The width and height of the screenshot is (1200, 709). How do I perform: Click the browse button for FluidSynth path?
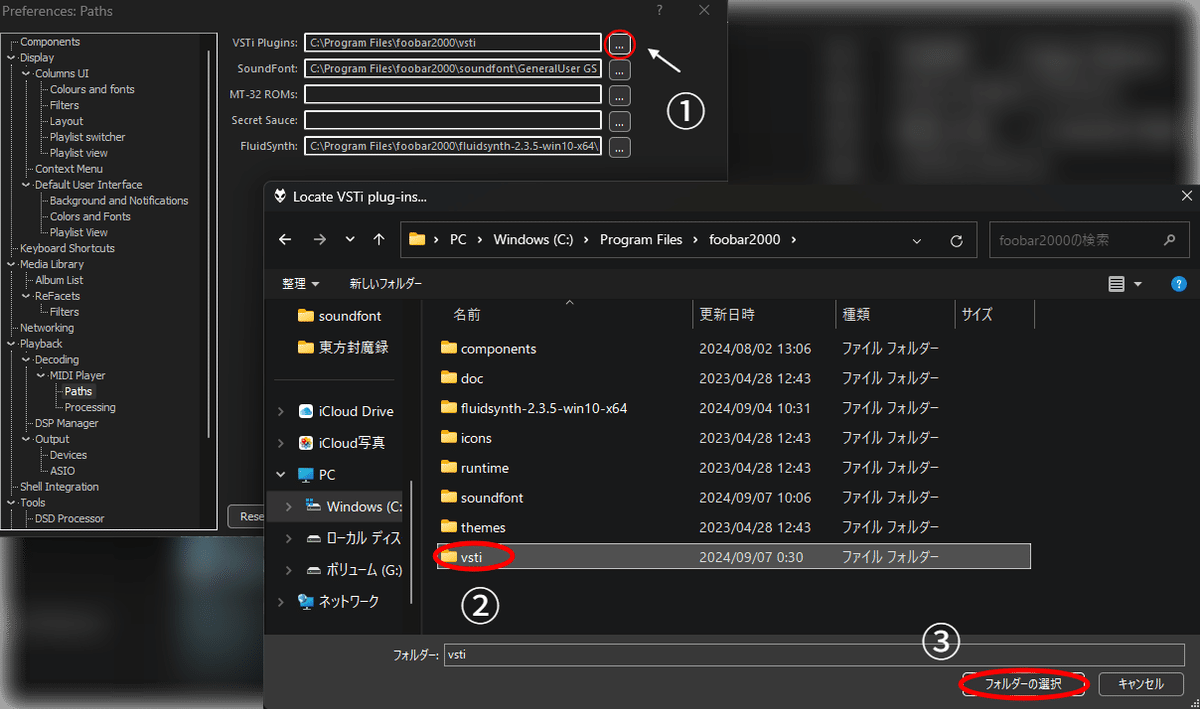tap(620, 147)
